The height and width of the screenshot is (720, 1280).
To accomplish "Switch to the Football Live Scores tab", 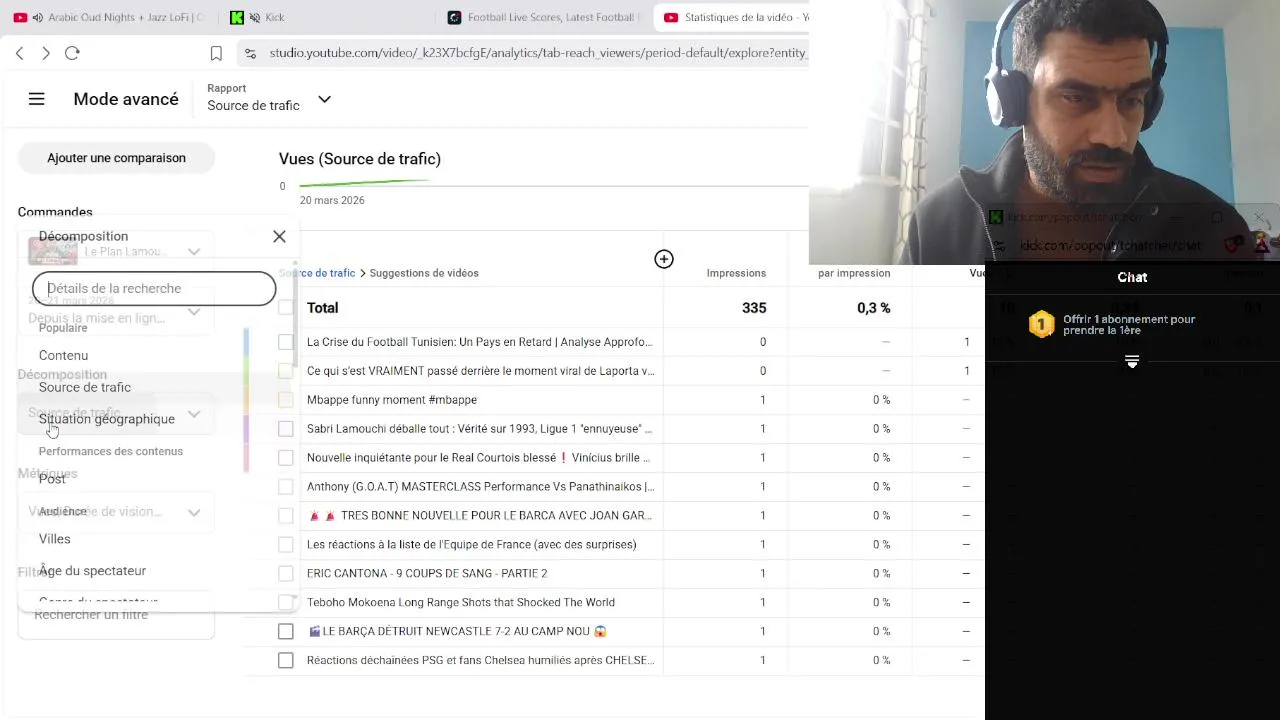I will click(x=543, y=17).
